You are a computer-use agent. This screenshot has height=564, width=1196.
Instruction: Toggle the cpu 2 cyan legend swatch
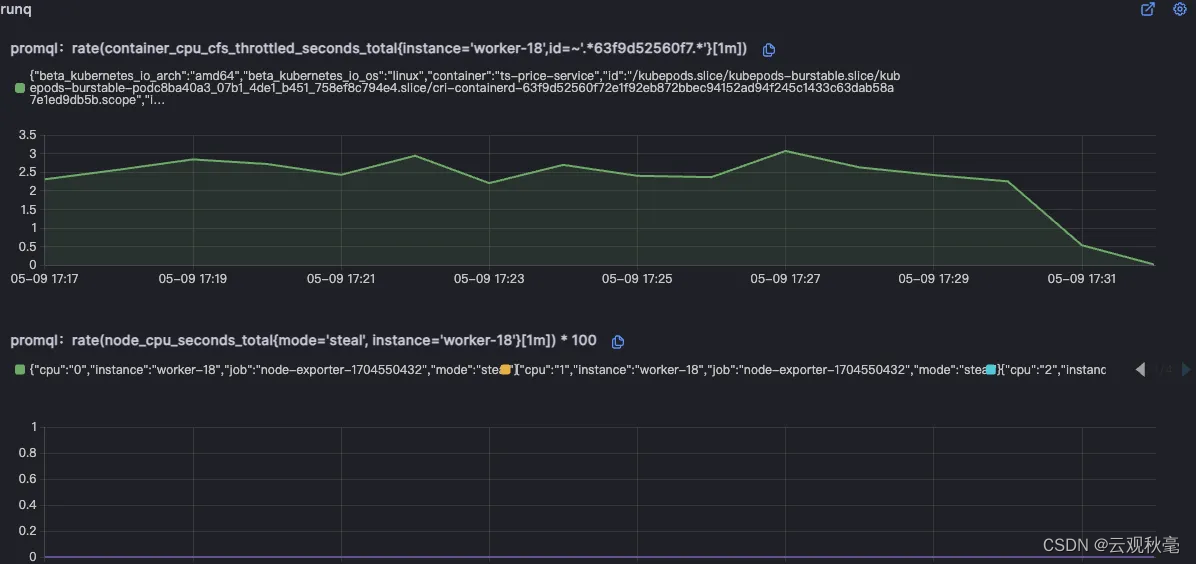pos(991,369)
